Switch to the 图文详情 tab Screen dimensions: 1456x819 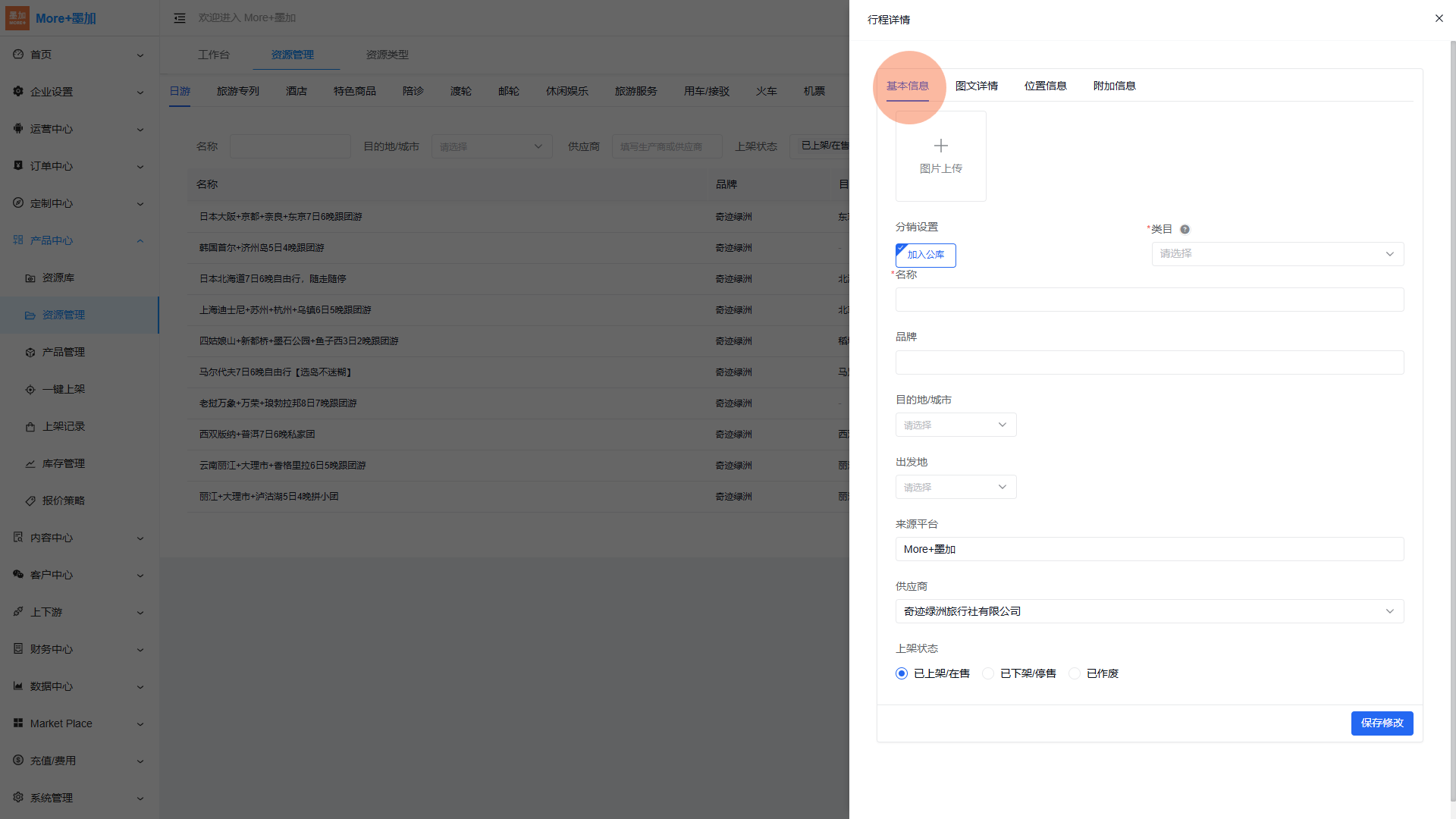(976, 86)
